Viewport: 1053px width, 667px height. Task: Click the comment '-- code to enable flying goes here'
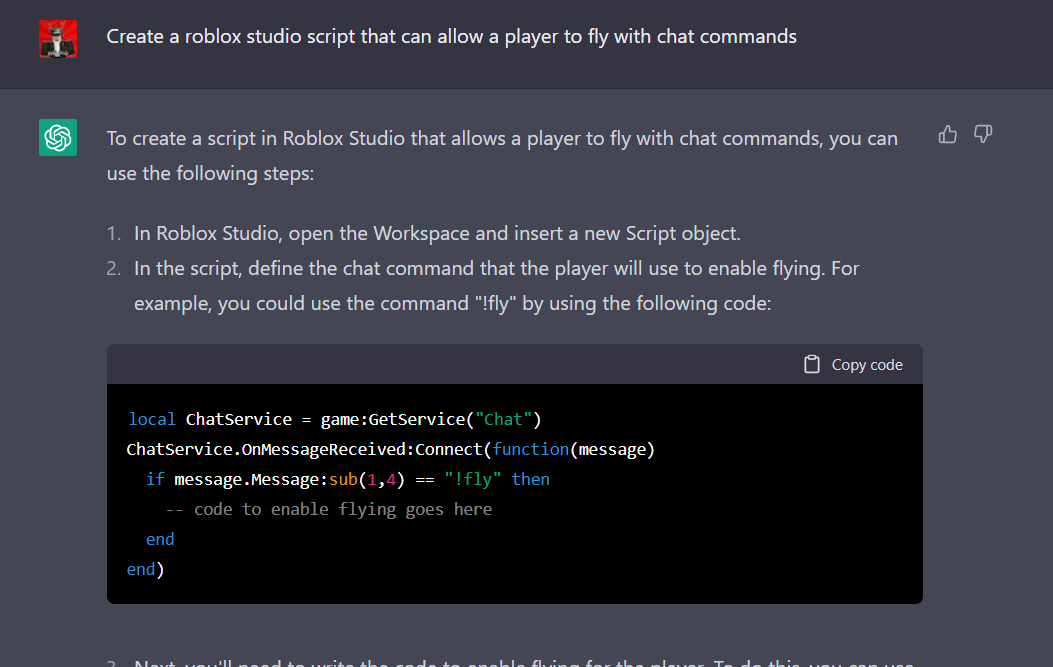329,509
